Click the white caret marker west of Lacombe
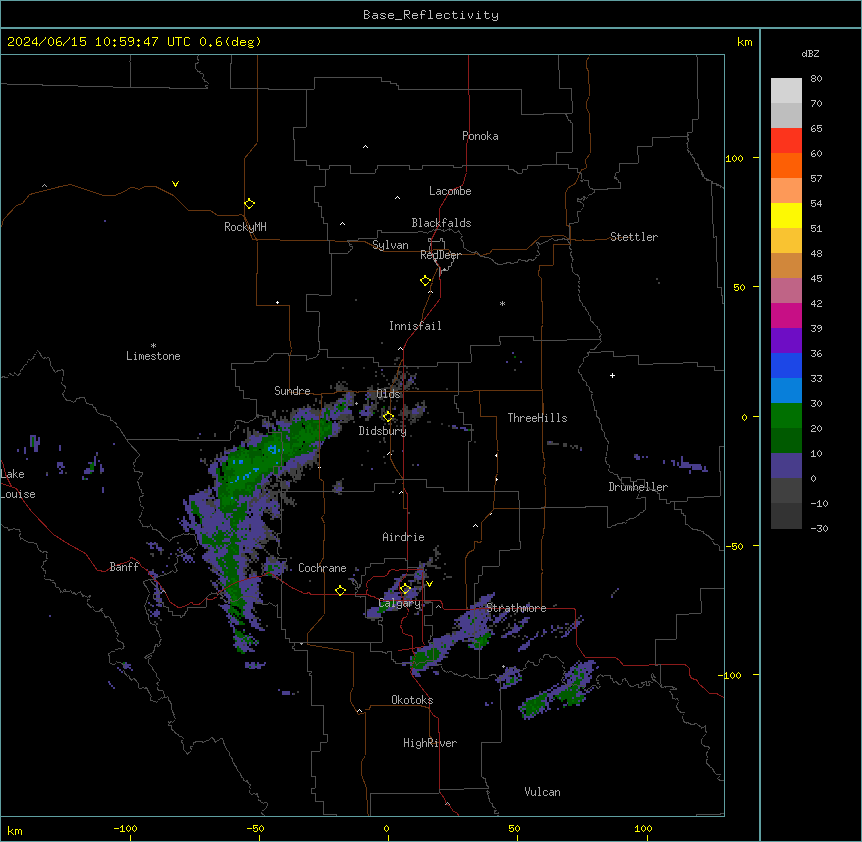 click(x=397, y=198)
